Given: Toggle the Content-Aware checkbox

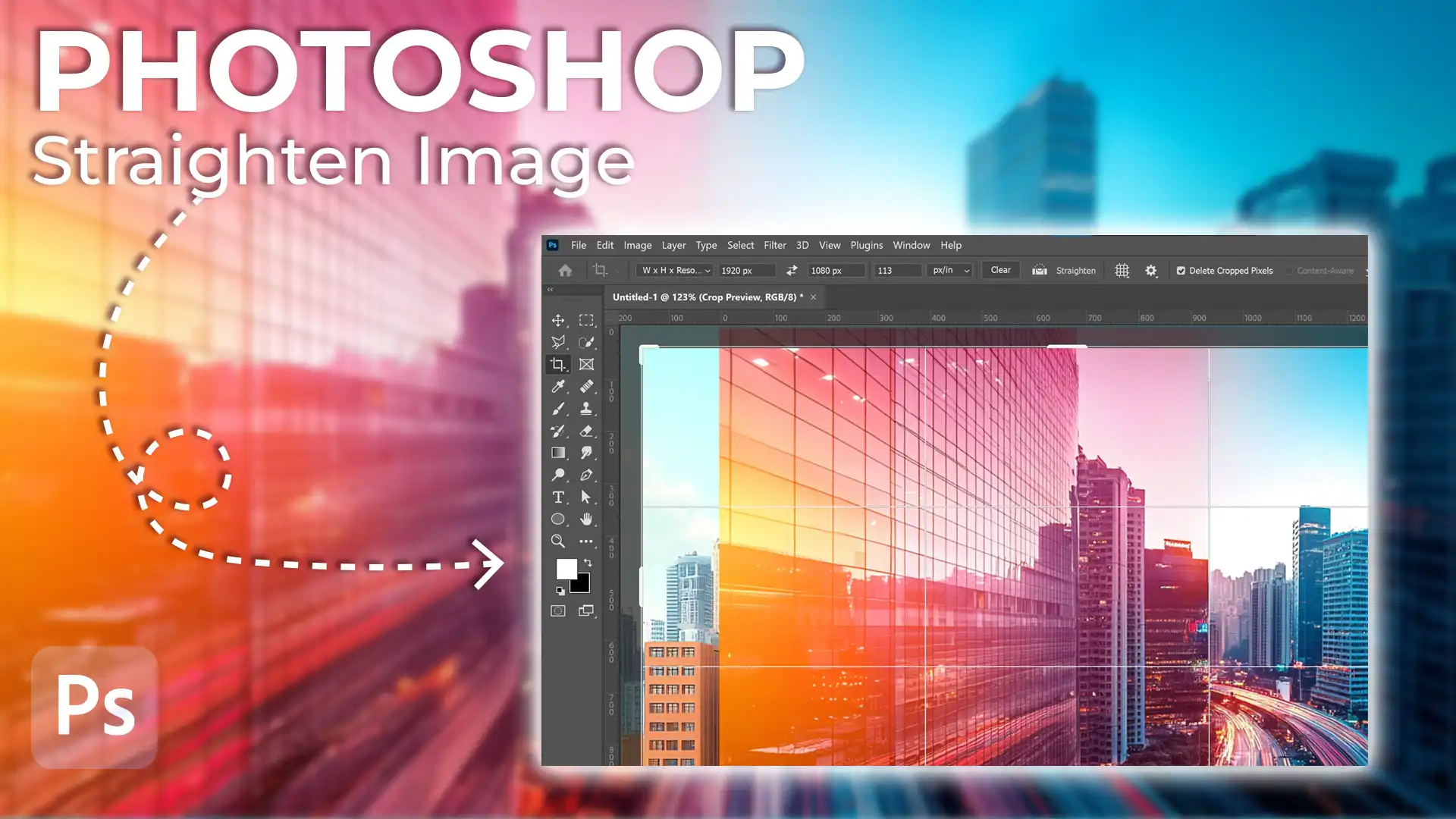Looking at the screenshot, I should [1289, 271].
